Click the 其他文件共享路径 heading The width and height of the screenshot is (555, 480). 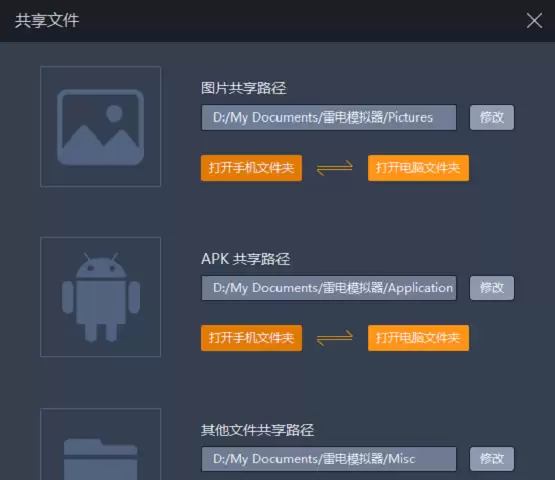click(x=257, y=430)
